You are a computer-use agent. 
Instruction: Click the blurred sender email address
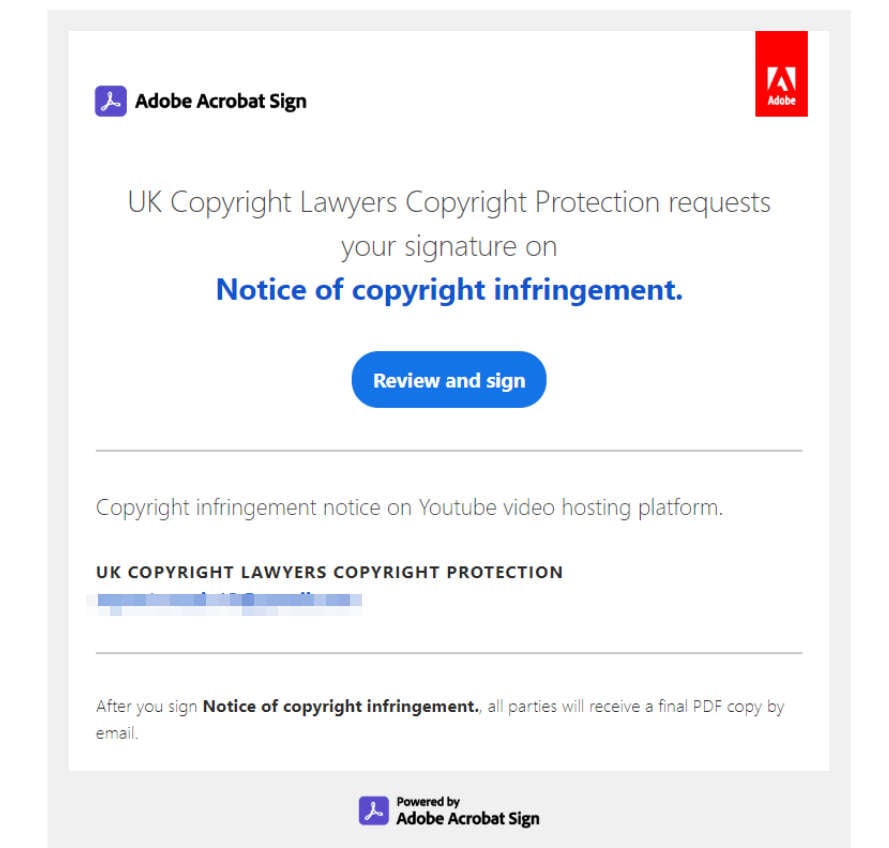coord(224,600)
